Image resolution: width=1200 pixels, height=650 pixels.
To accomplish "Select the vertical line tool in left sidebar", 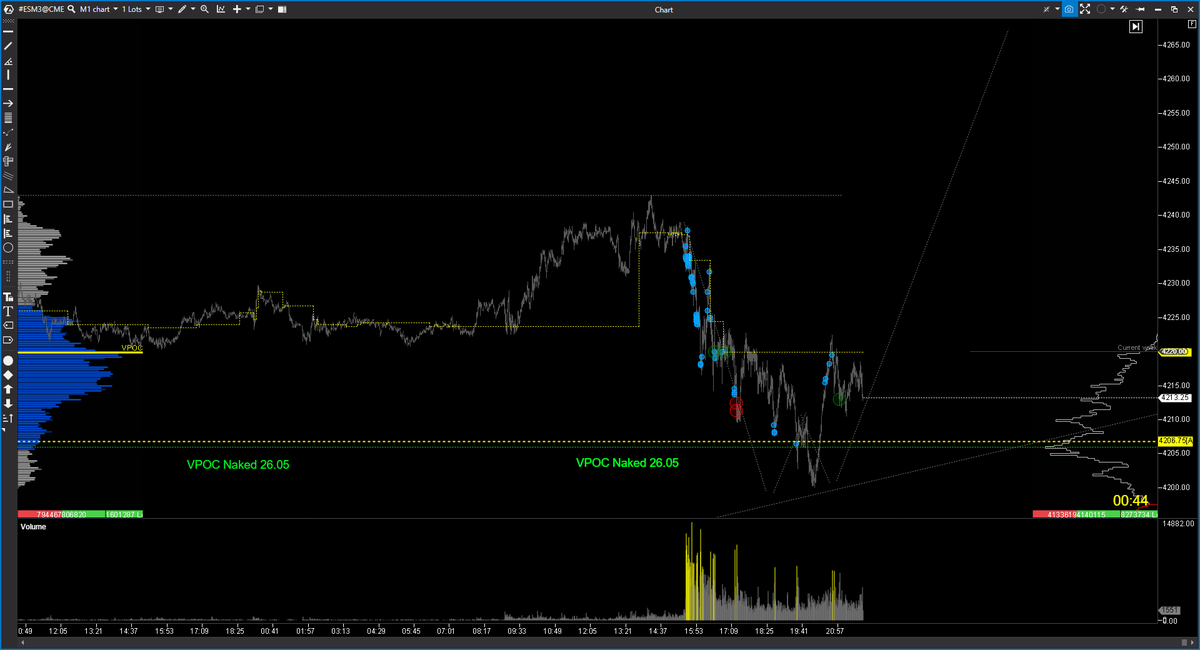I will (x=8, y=75).
